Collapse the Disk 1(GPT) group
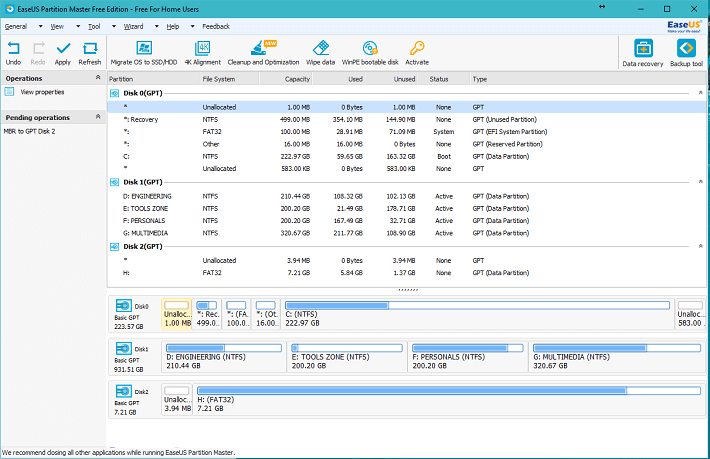The width and height of the screenshot is (710, 459). [x=700, y=182]
